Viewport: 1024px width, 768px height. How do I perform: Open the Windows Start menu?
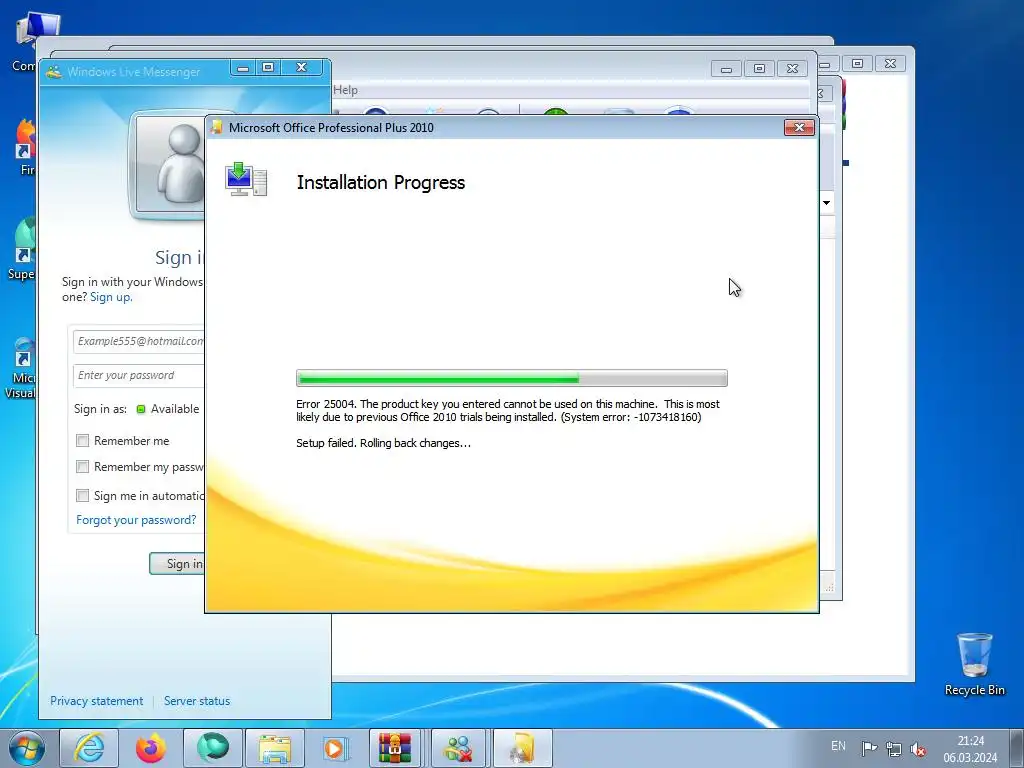click(x=27, y=748)
